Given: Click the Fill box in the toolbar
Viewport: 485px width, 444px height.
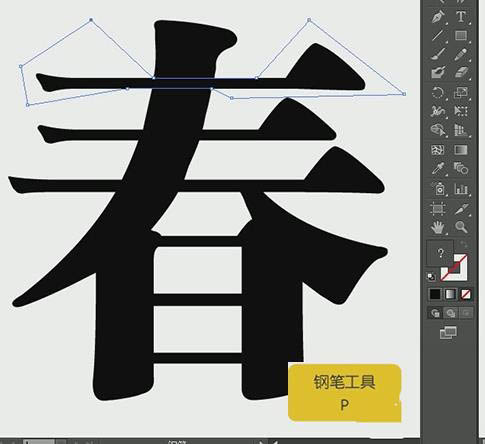Looking at the screenshot, I should coord(440,253).
